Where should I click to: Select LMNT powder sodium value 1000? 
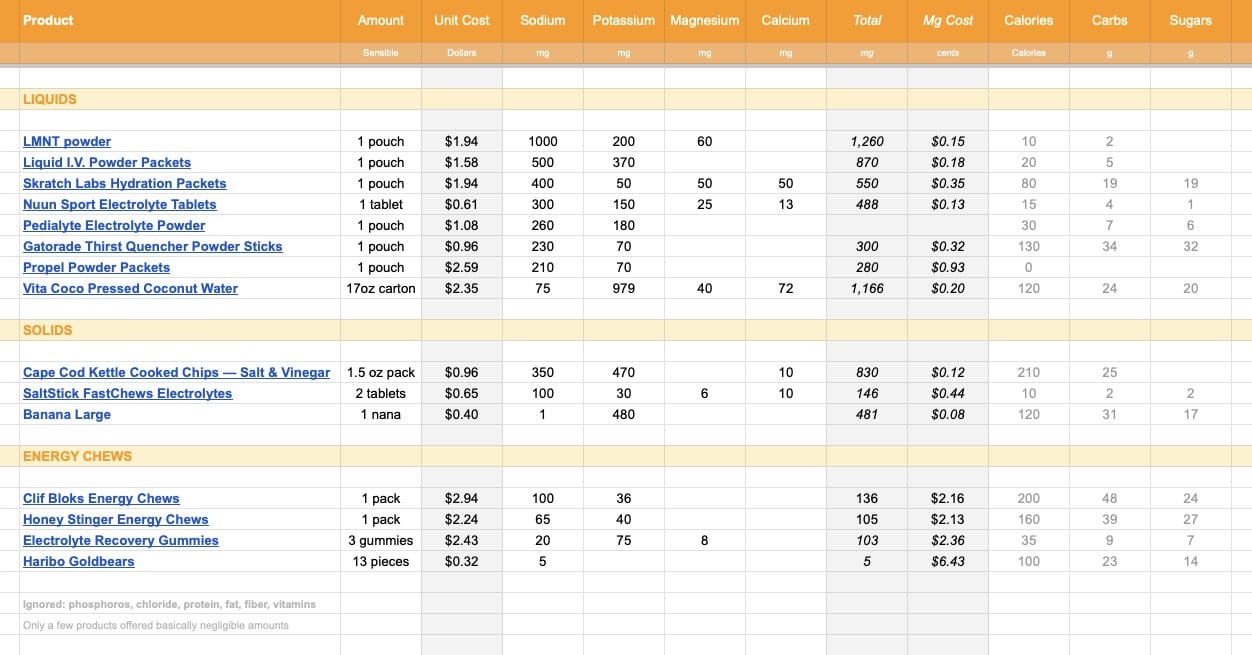point(543,141)
